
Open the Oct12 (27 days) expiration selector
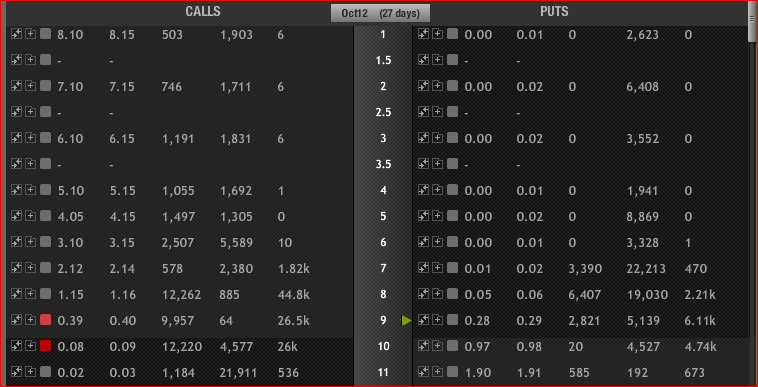380,13
